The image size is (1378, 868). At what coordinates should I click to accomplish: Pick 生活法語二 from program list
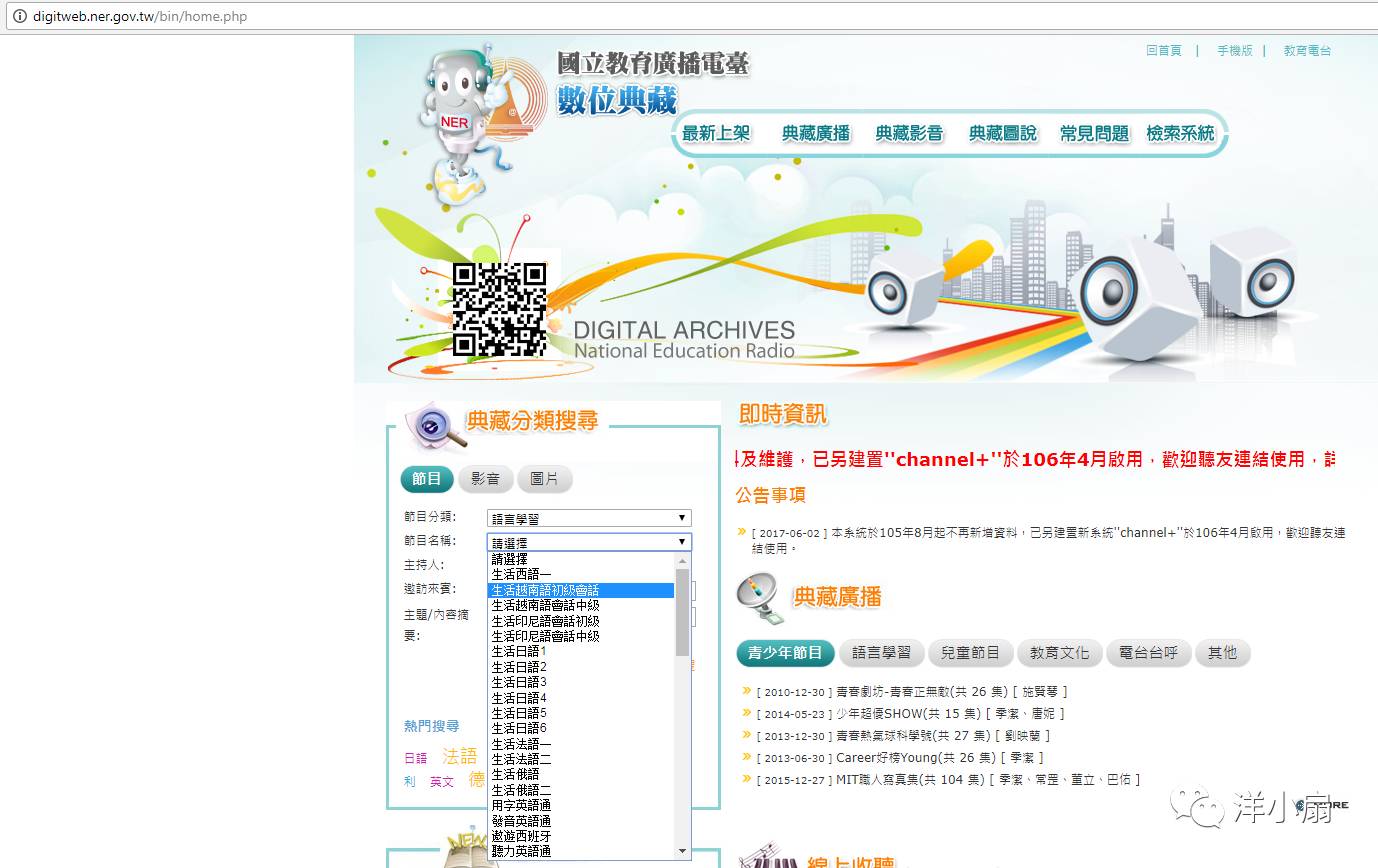[582, 759]
